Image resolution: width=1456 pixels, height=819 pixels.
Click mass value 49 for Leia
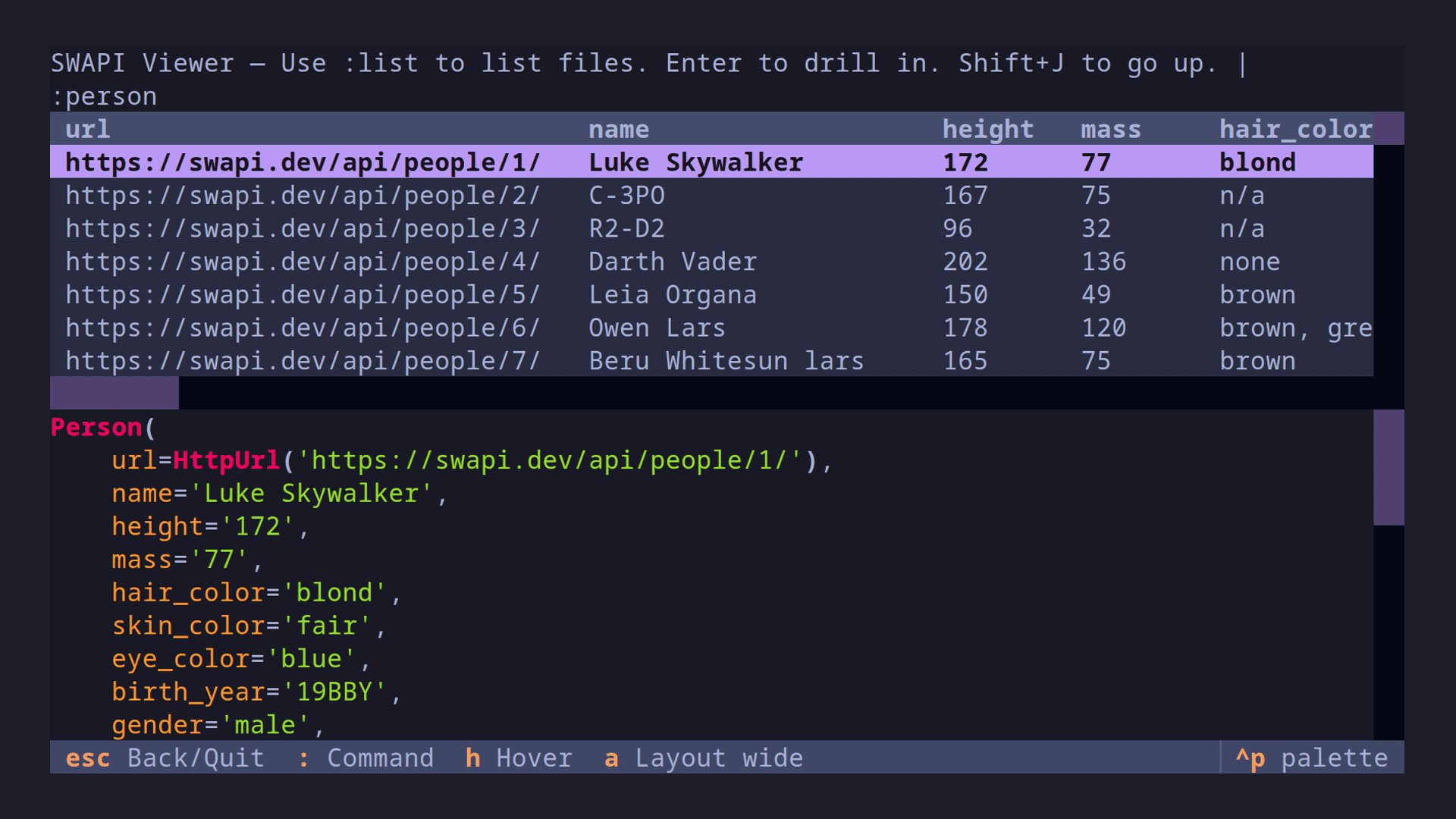pos(1096,294)
